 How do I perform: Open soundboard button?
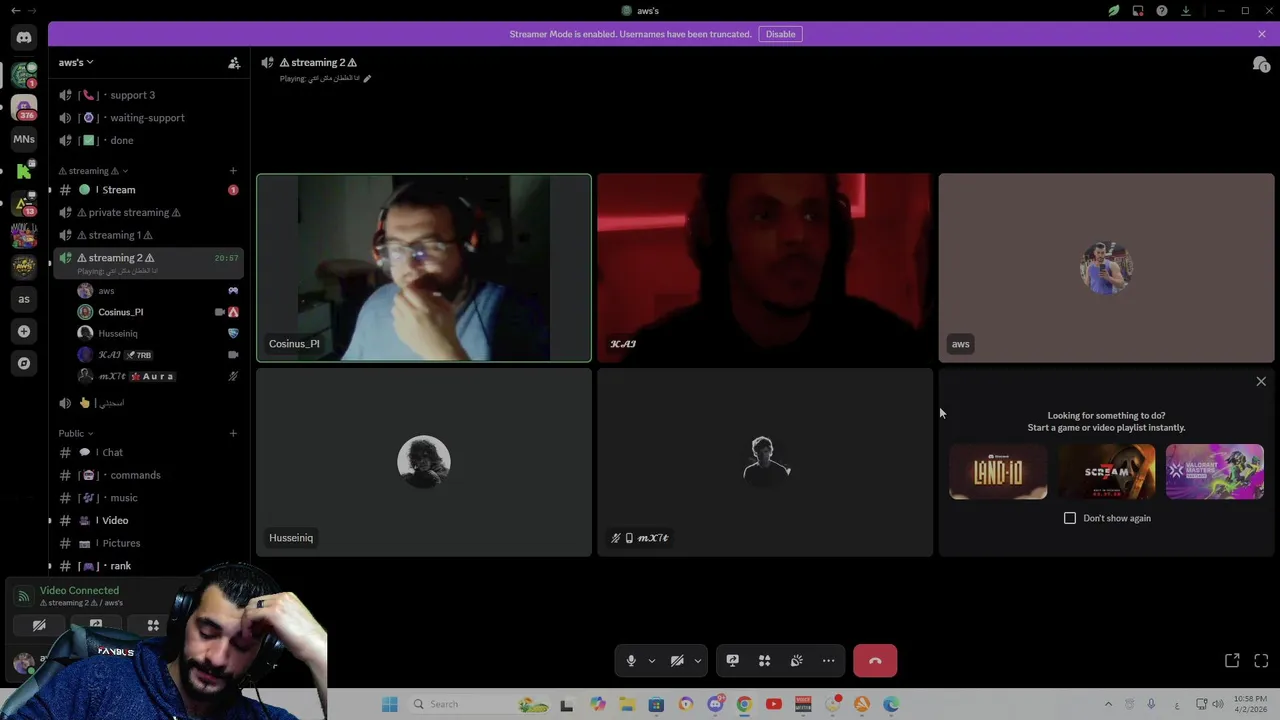click(x=796, y=661)
